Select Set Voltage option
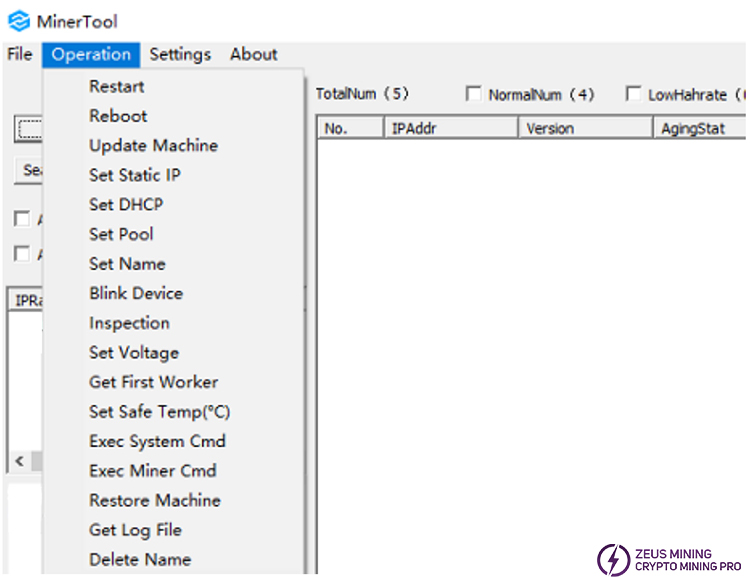 [x=133, y=353]
